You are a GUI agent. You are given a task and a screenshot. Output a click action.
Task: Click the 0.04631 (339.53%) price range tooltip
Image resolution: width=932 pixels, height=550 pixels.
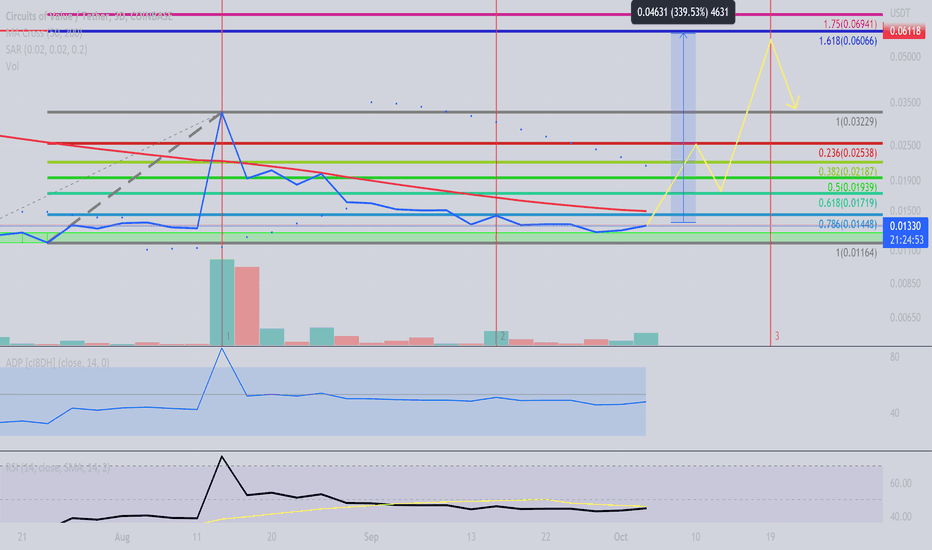point(683,12)
